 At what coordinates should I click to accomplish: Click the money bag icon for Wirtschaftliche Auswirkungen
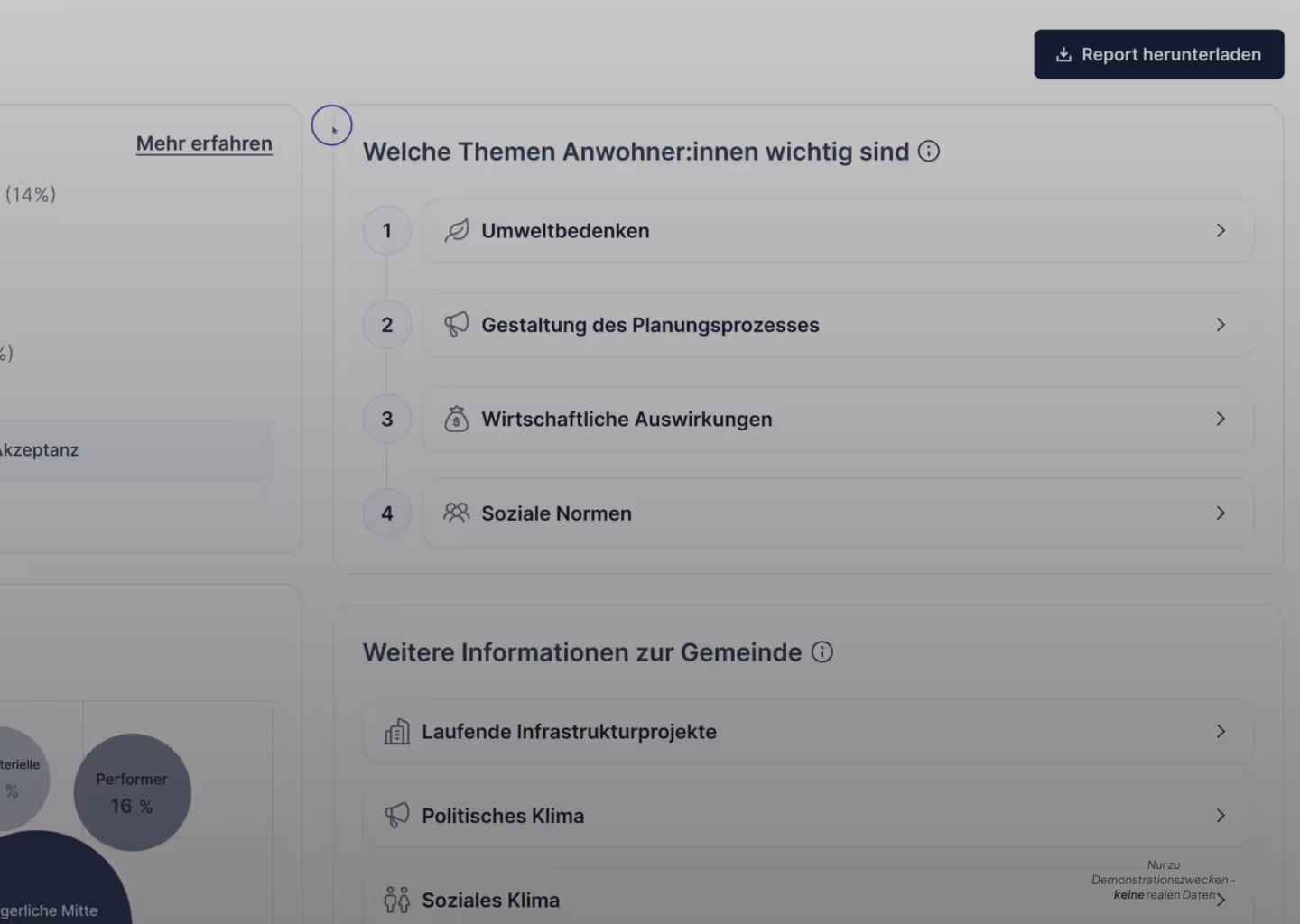[x=457, y=419]
